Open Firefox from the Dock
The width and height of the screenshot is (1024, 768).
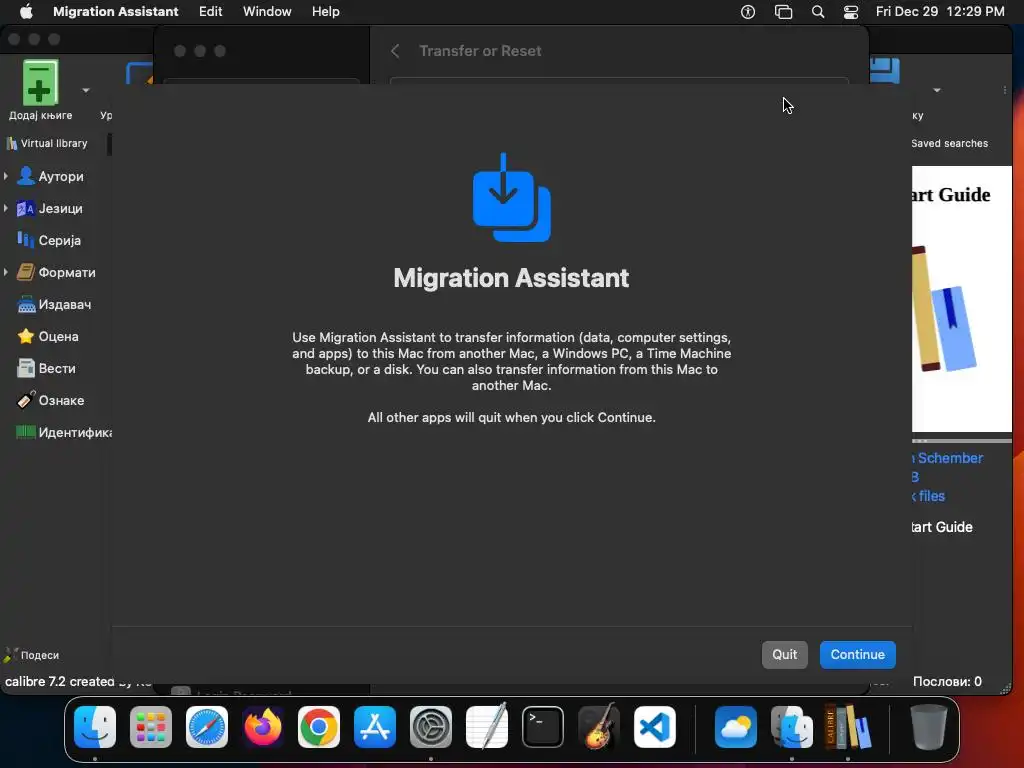tap(263, 727)
